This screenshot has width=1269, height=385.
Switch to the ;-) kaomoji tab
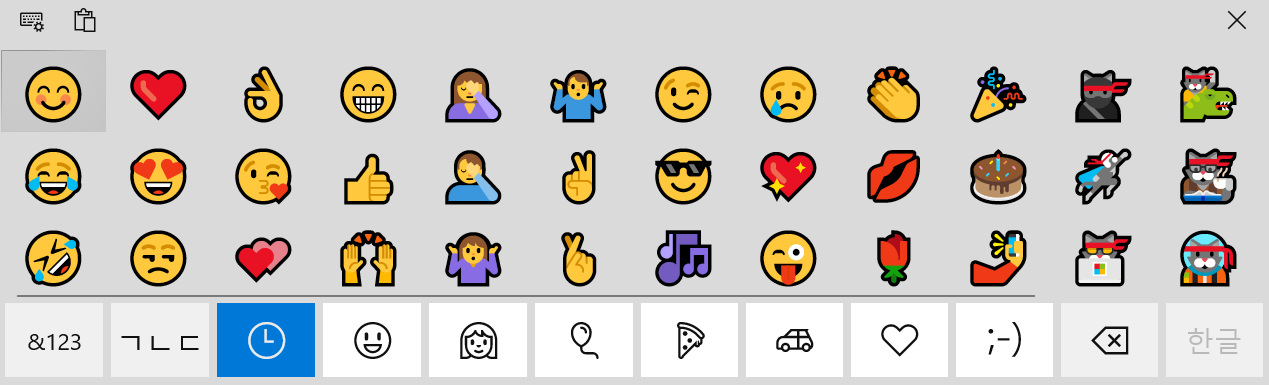(1004, 341)
